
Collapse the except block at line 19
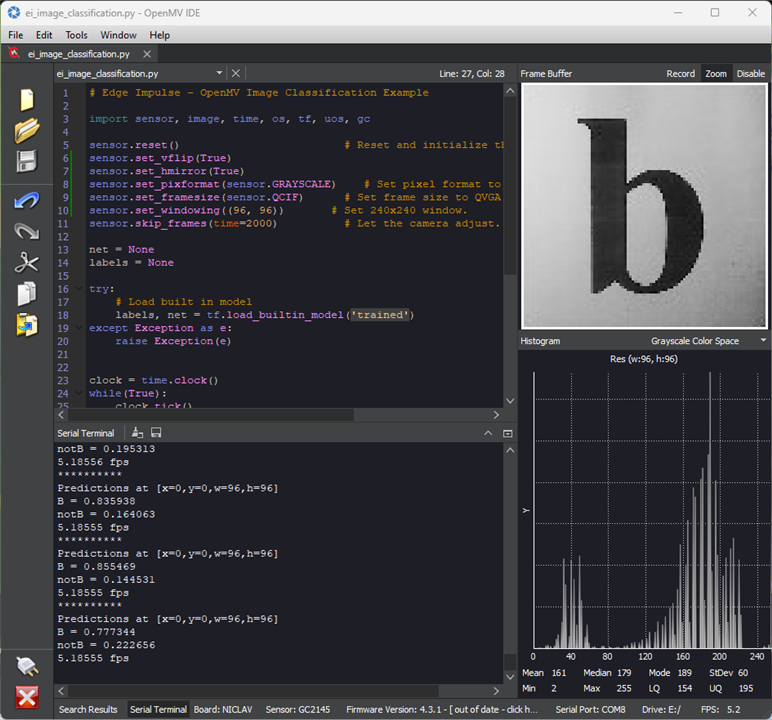pos(79,327)
